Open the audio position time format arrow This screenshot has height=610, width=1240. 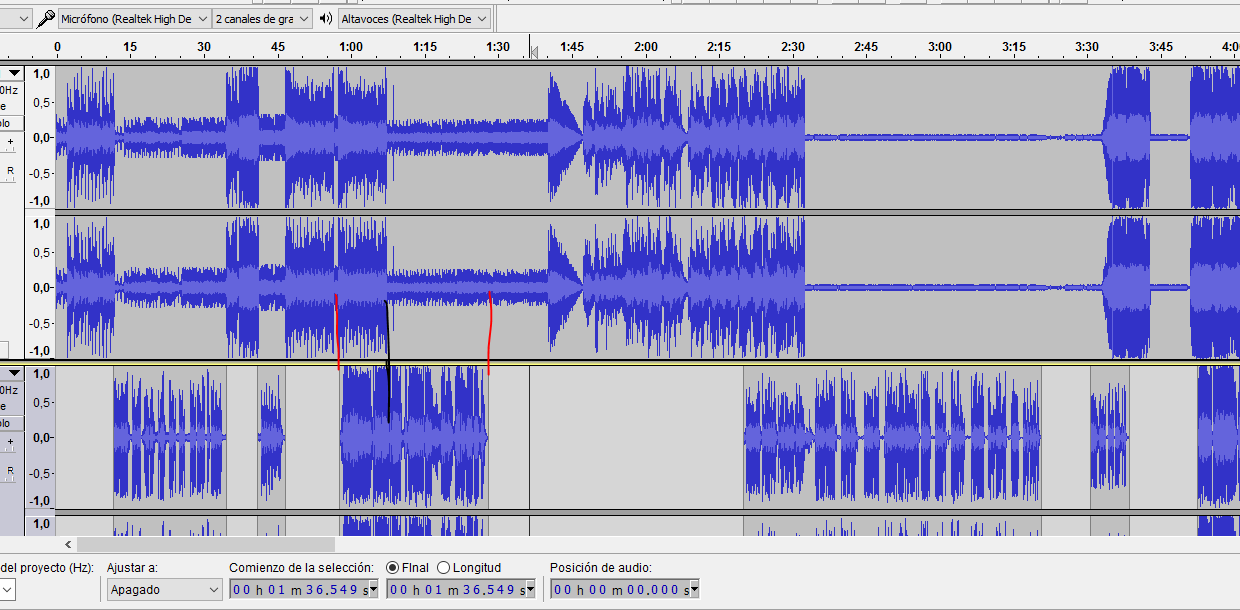694,590
